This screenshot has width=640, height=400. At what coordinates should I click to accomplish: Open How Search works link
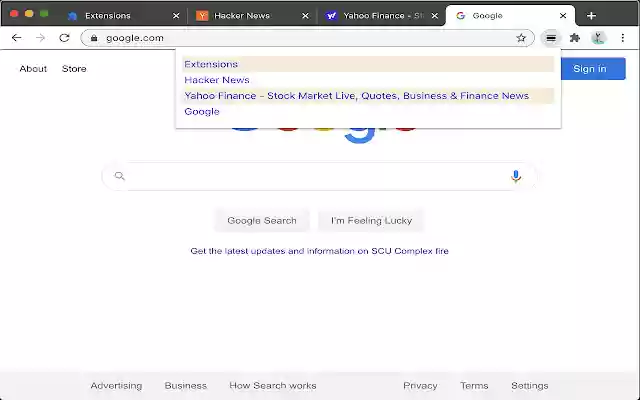273,386
